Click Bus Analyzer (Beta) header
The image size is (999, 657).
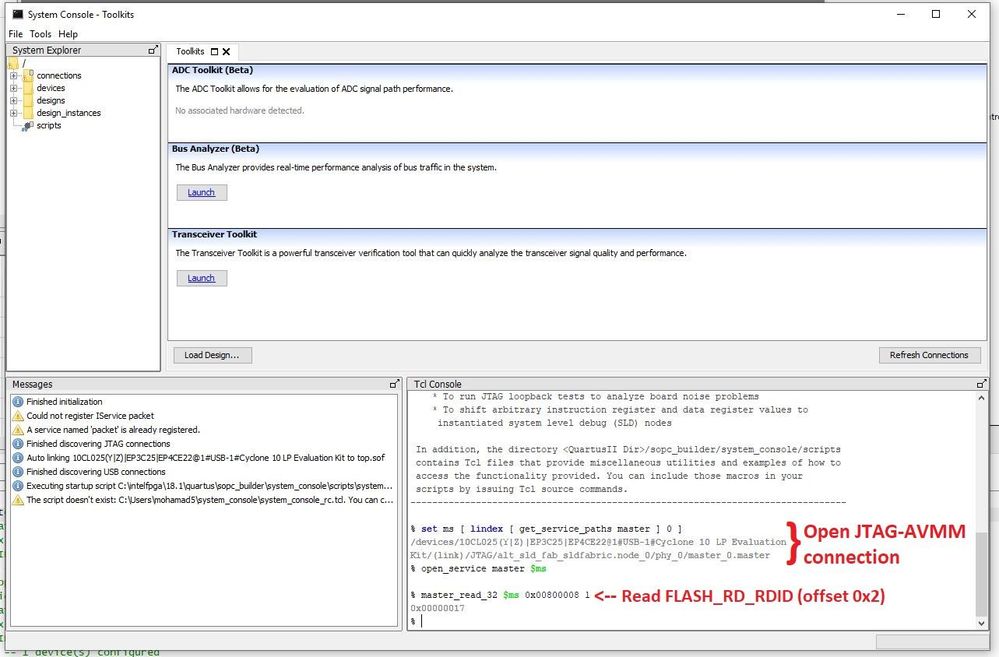[215, 148]
